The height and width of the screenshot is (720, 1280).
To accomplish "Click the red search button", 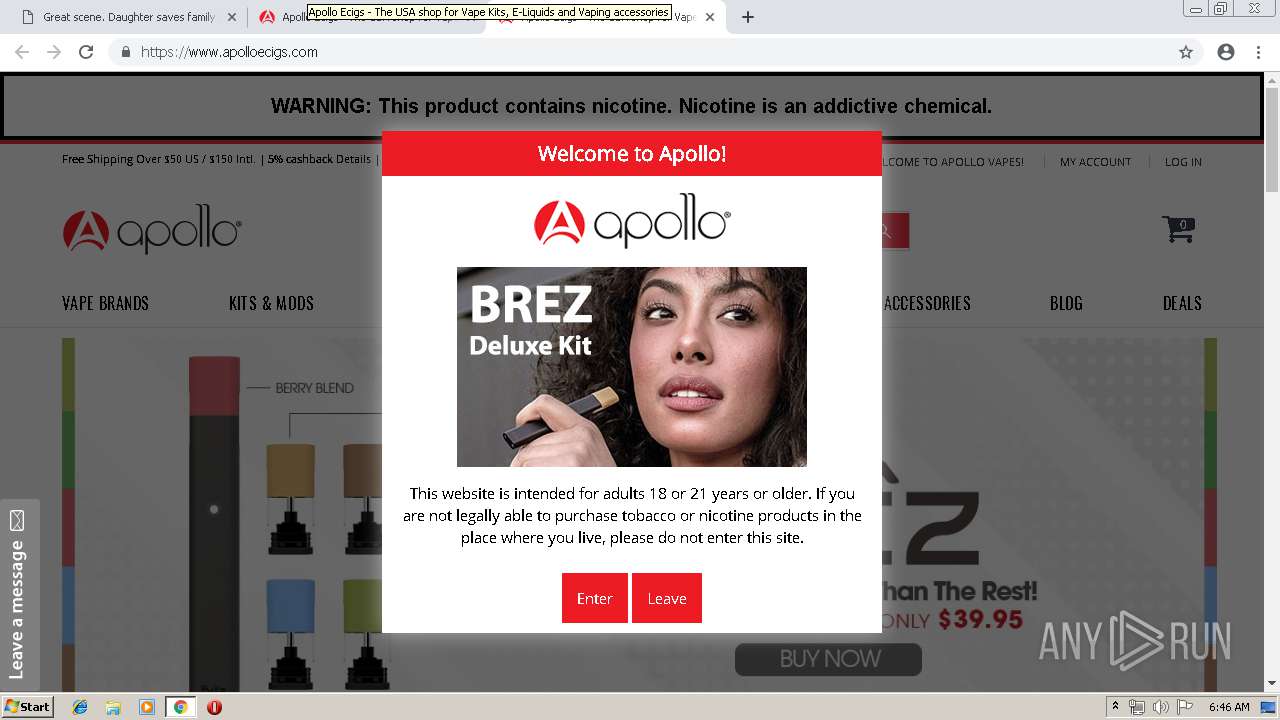I will [894, 231].
